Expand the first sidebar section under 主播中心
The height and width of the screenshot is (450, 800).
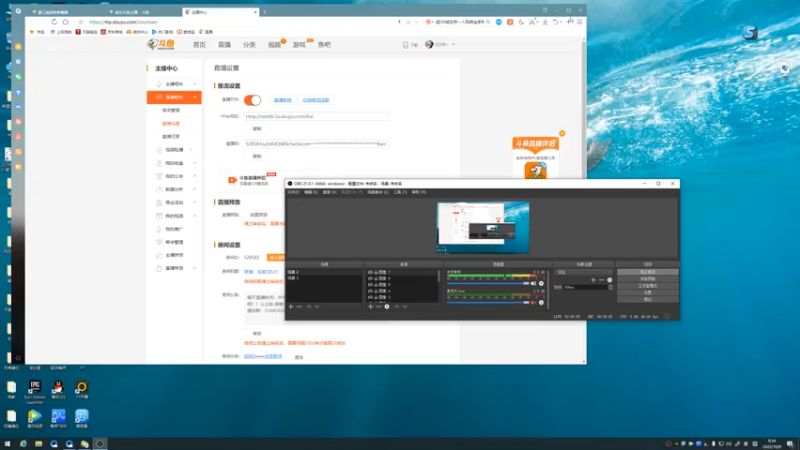click(195, 84)
